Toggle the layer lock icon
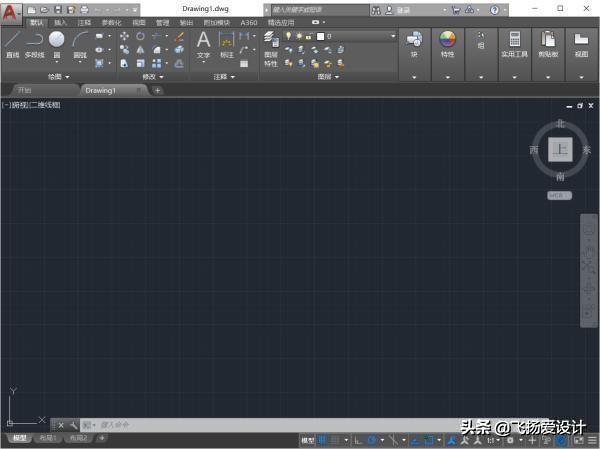Image resolution: width=600 pixels, height=449 pixels. pos(309,37)
